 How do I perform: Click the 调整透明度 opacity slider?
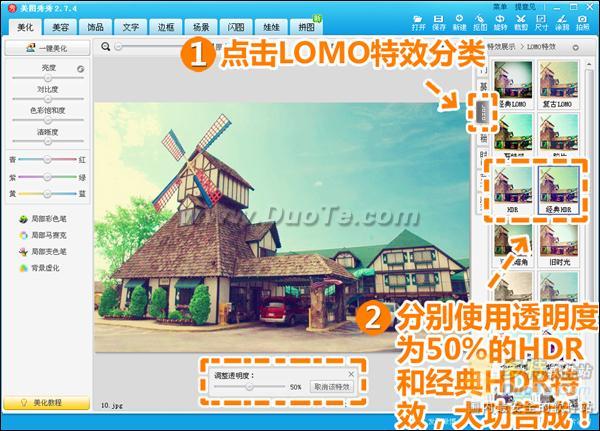click(247, 386)
